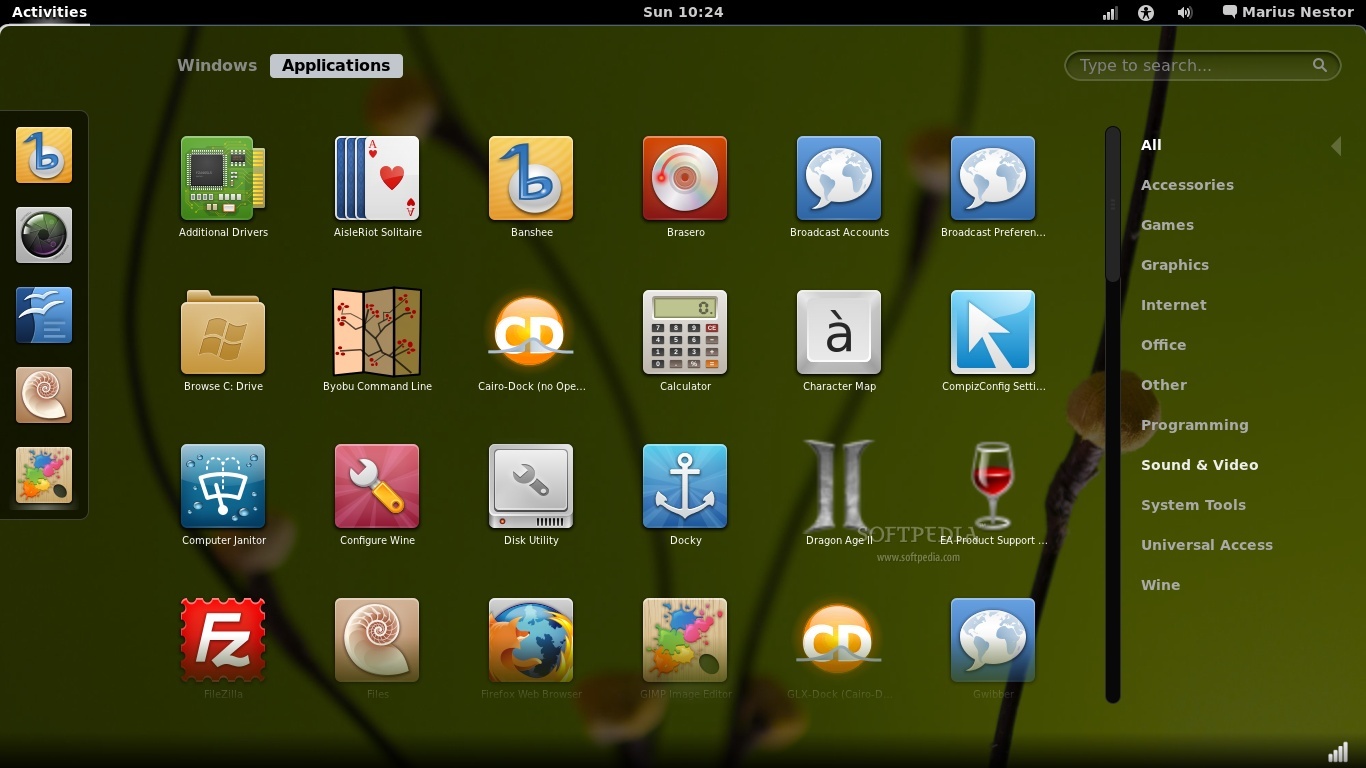Switch to the Windows tab
1366x768 pixels.
click(217, 65)
